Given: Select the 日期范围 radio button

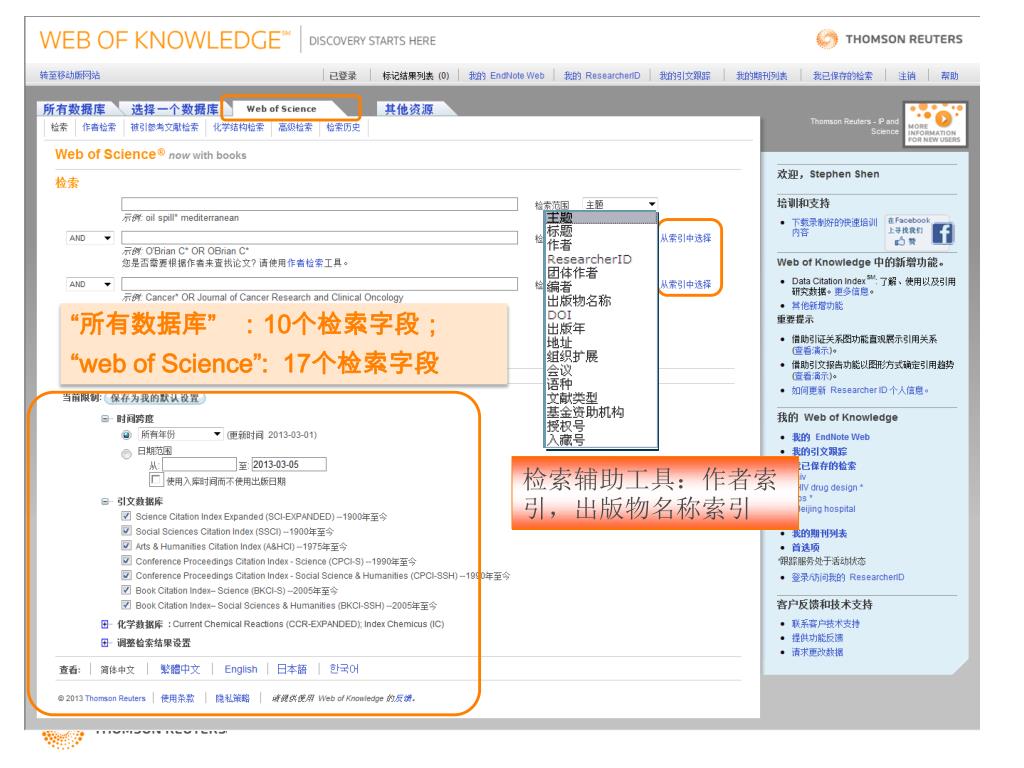Looking at the screenshot, I should click(x=126, y=454).
